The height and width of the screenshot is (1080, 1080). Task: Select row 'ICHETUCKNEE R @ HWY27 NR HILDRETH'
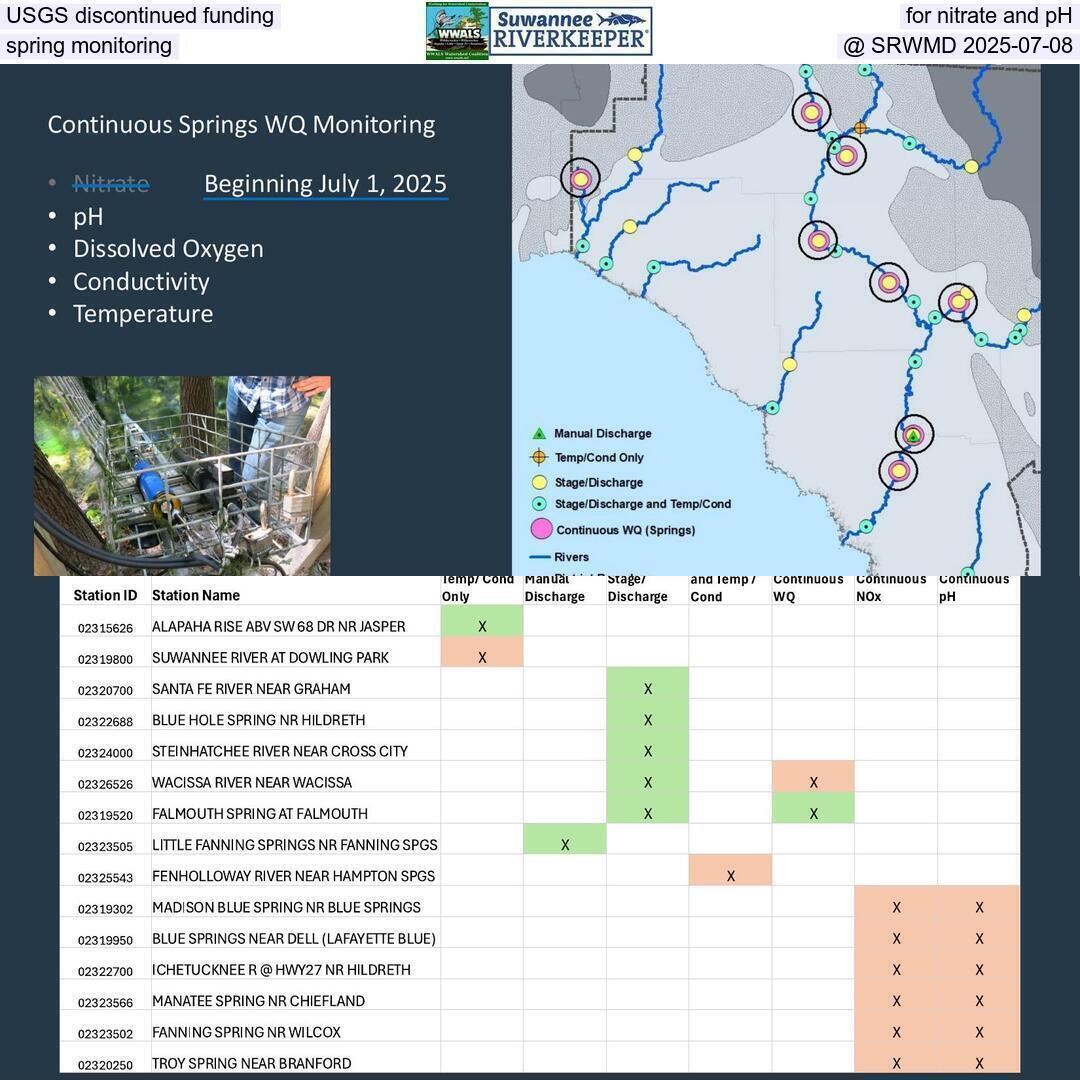(x=539, y=964)
